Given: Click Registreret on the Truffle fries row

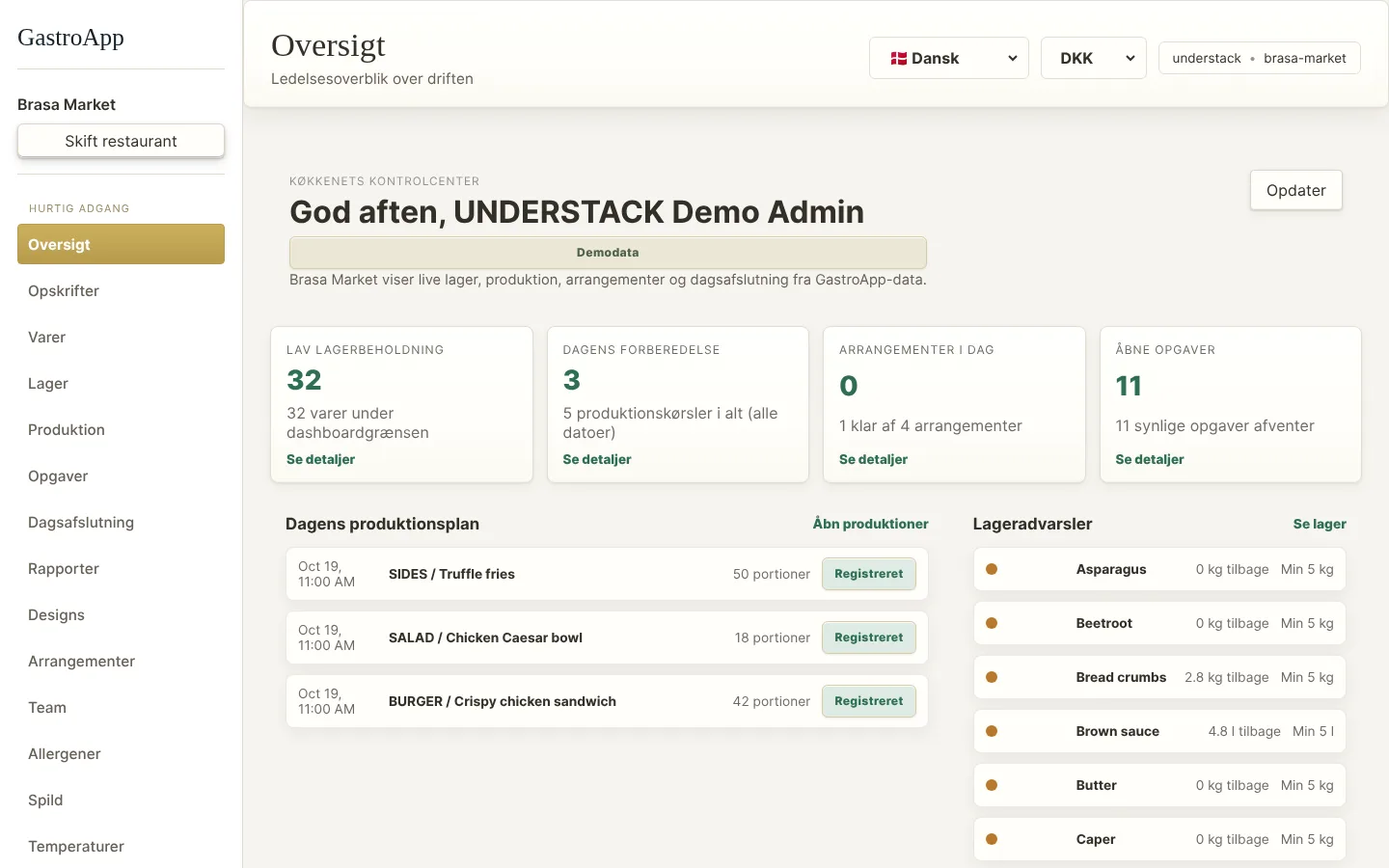Looking at the screenshot, I should pos(869,574).
